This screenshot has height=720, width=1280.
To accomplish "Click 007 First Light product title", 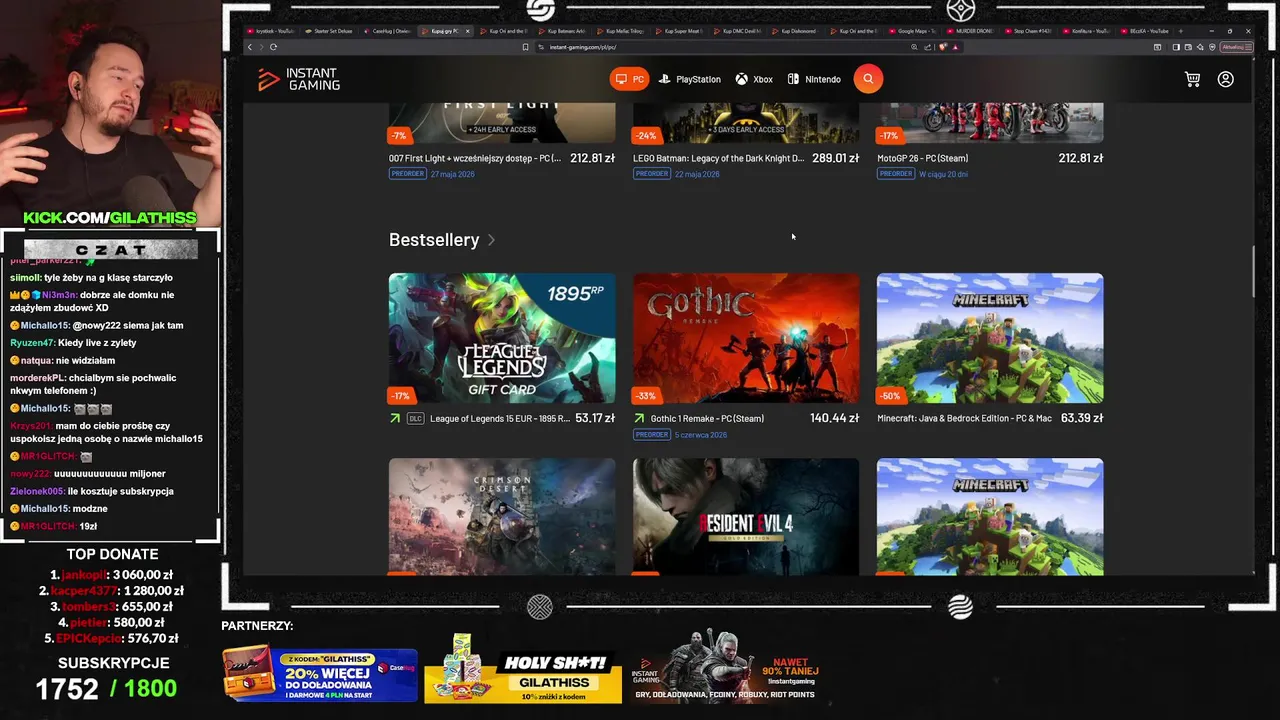I will click(475, 158).
